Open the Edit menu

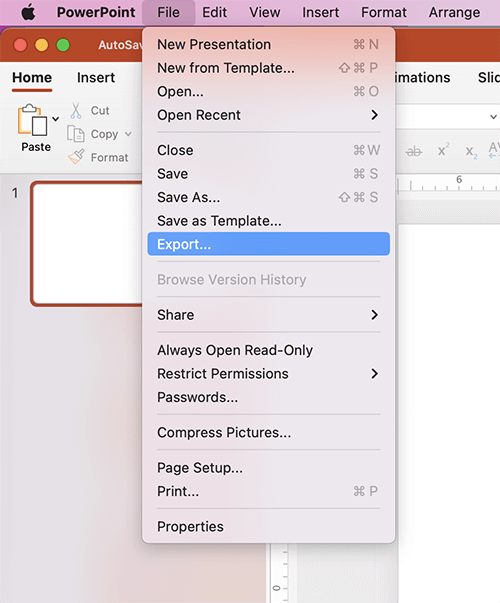coord(215,12)
